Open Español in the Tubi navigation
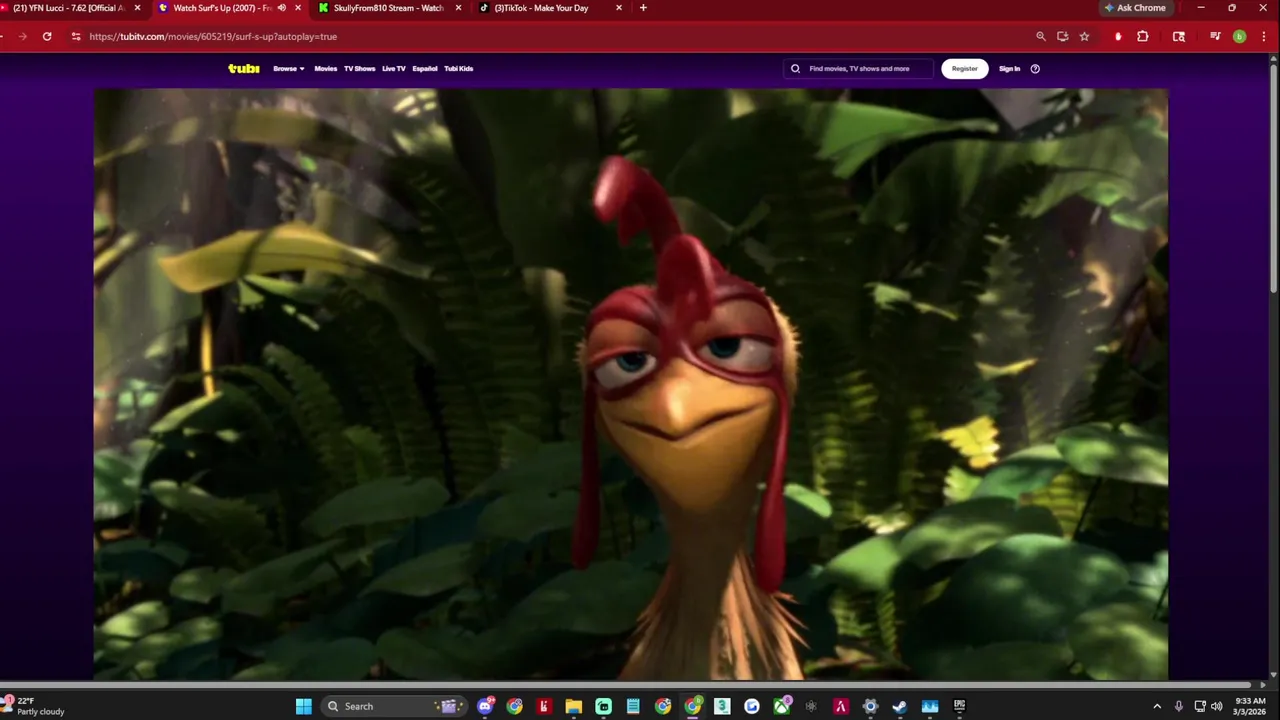The height and width of the screenshot is (720, 1280). tap(425, 69)
